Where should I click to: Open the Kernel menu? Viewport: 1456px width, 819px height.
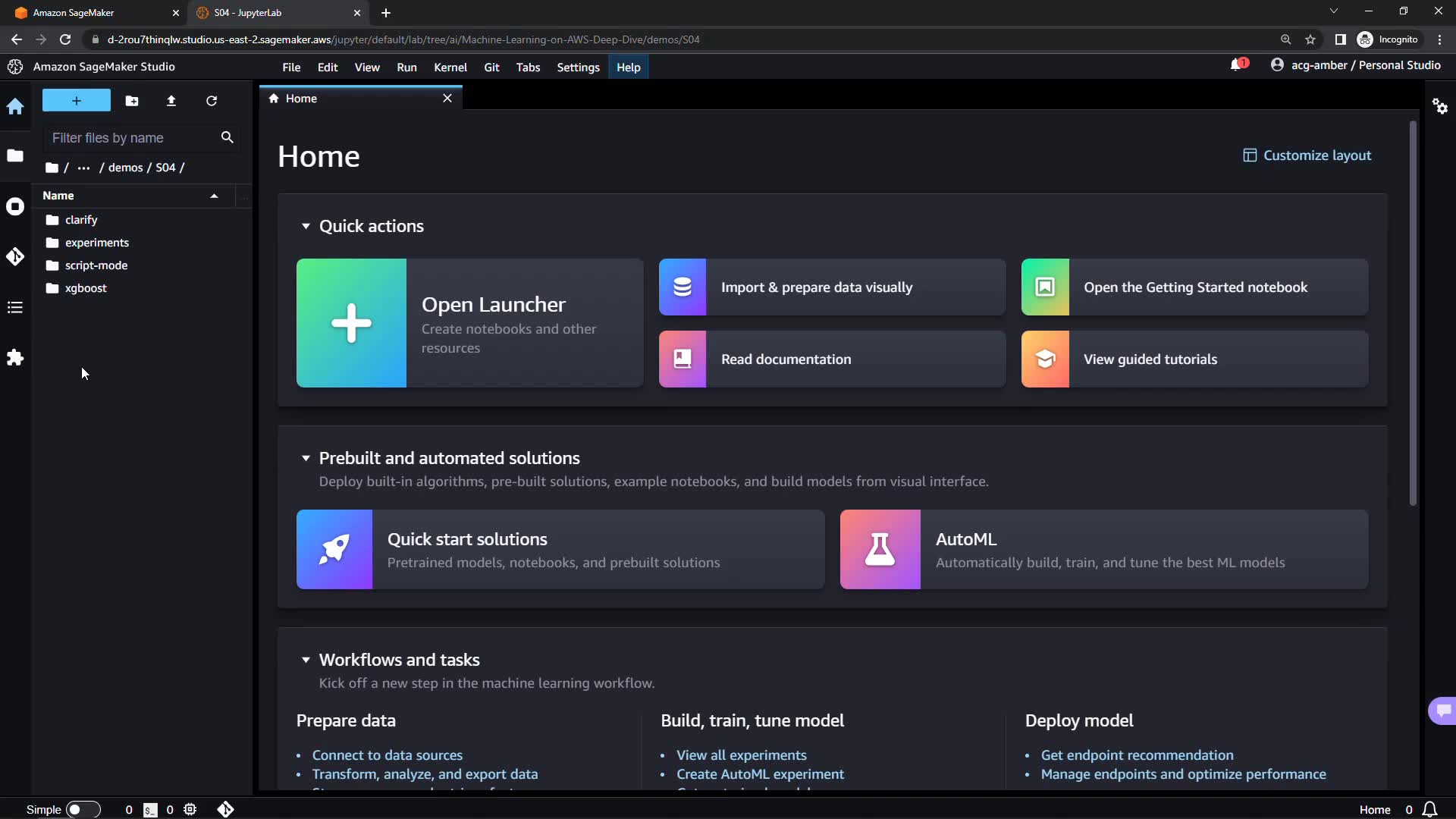pos(450,67)
